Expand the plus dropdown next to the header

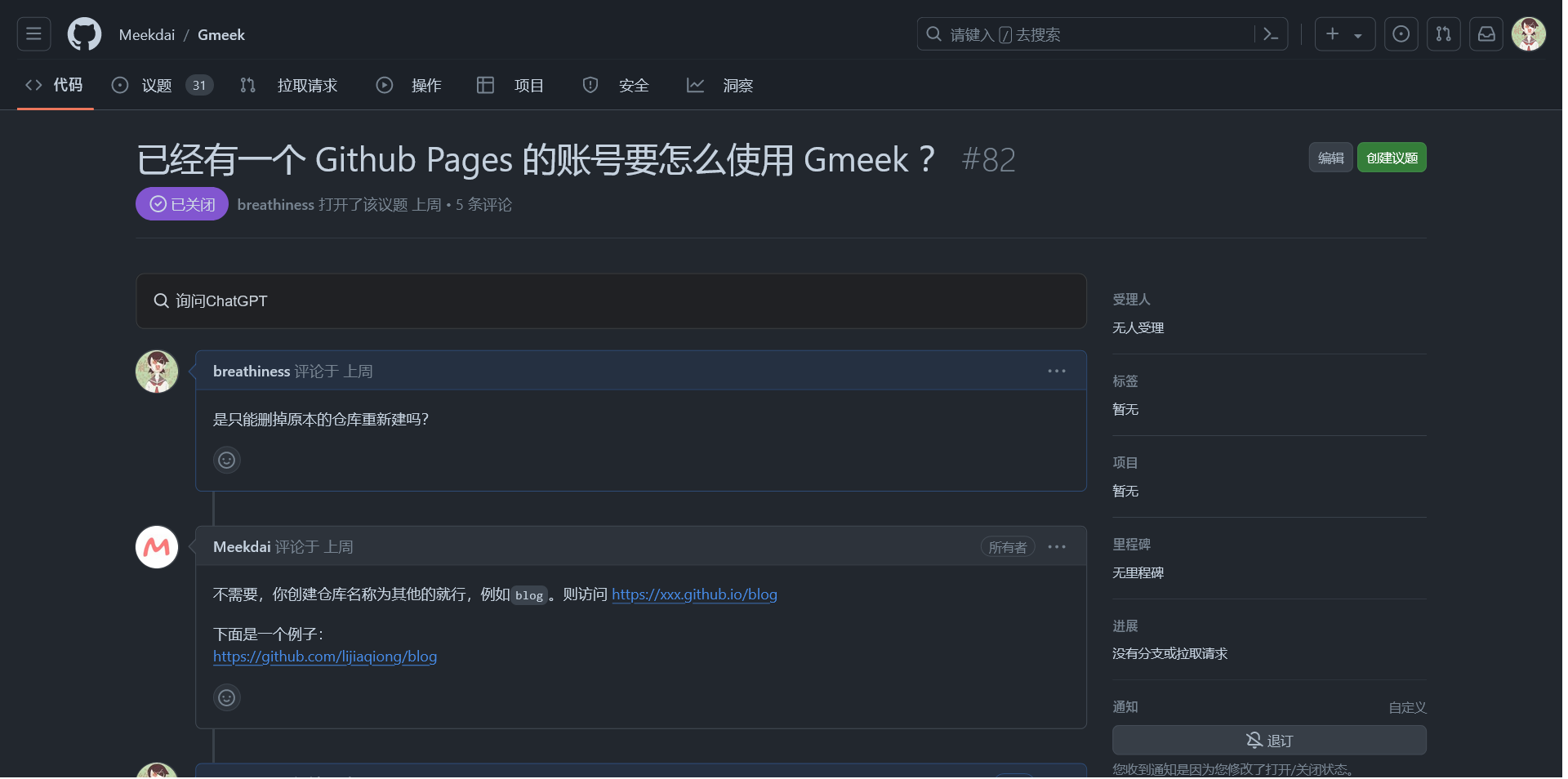pos(1358,34)
